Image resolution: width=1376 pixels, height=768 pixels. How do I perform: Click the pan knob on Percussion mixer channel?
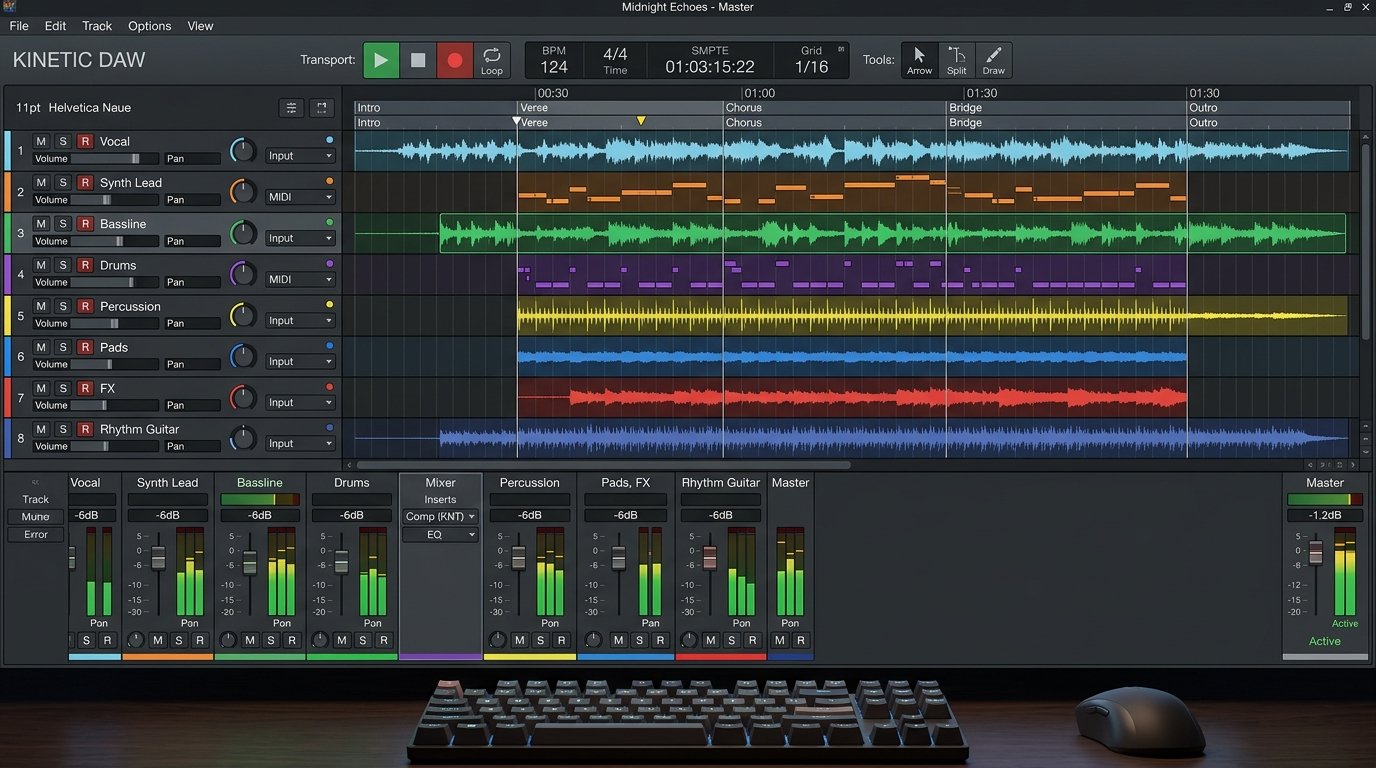tap(497, 640)
